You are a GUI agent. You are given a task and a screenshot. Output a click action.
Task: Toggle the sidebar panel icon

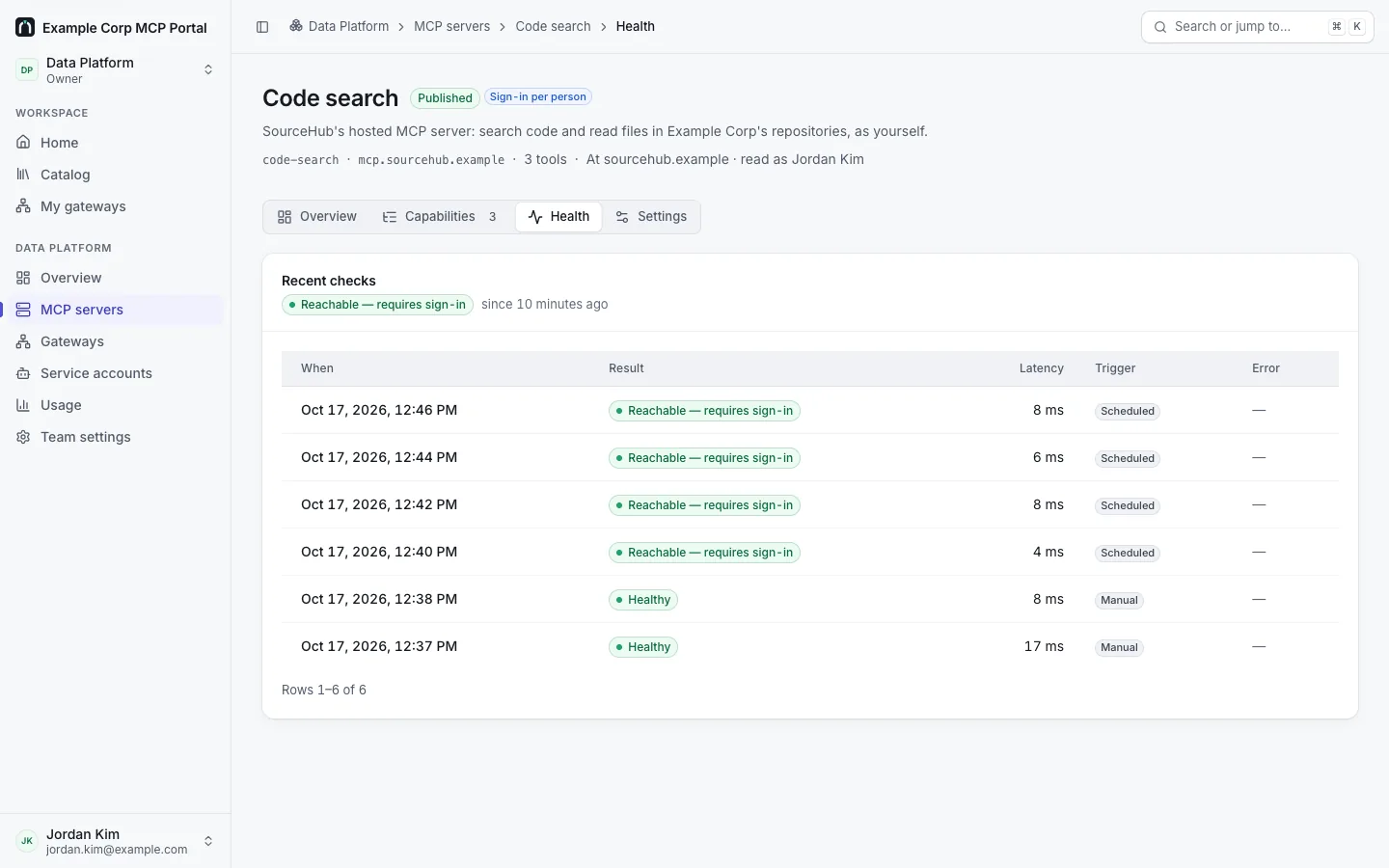pos(262,27)
